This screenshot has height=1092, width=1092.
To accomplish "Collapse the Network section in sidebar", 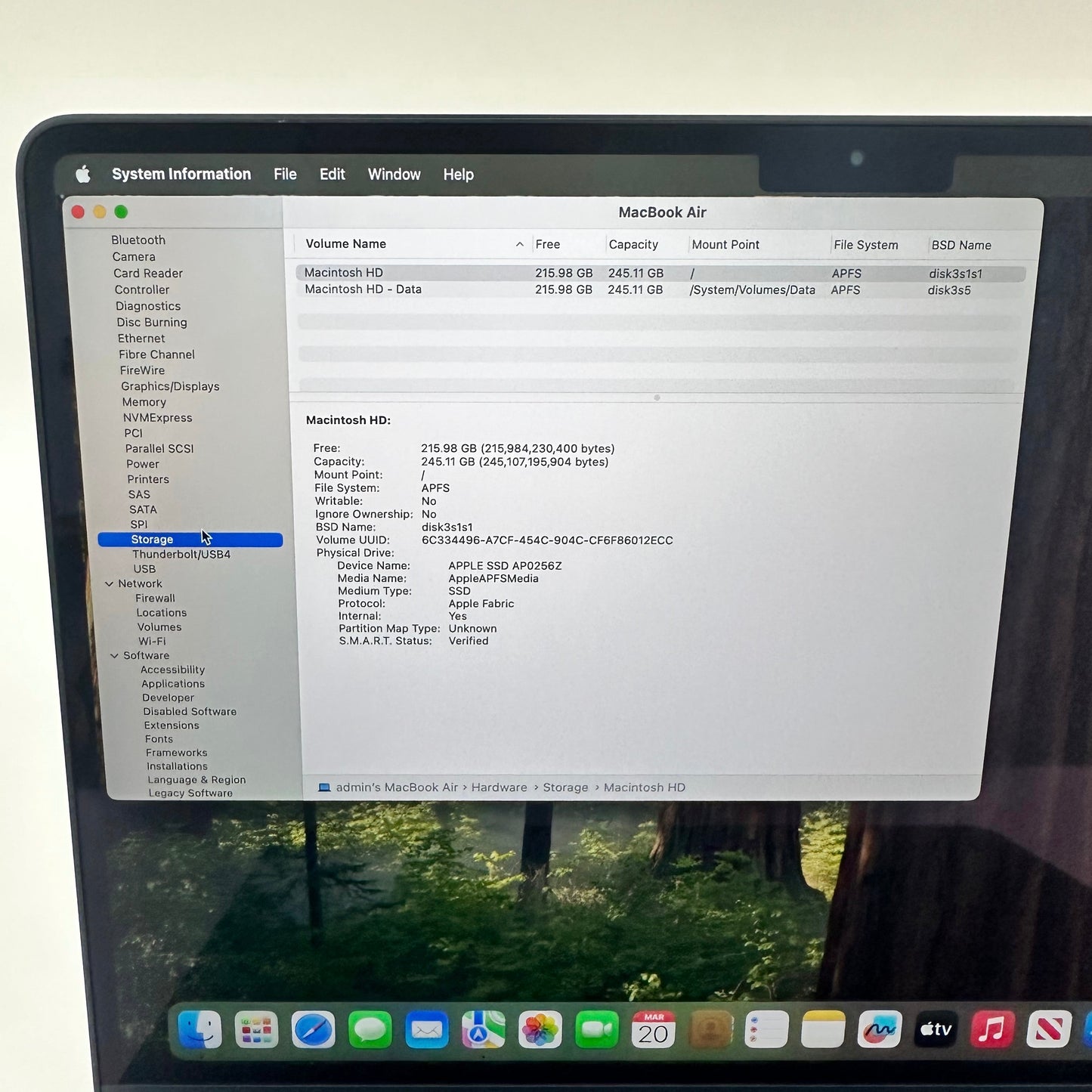I will click(109, 583).
